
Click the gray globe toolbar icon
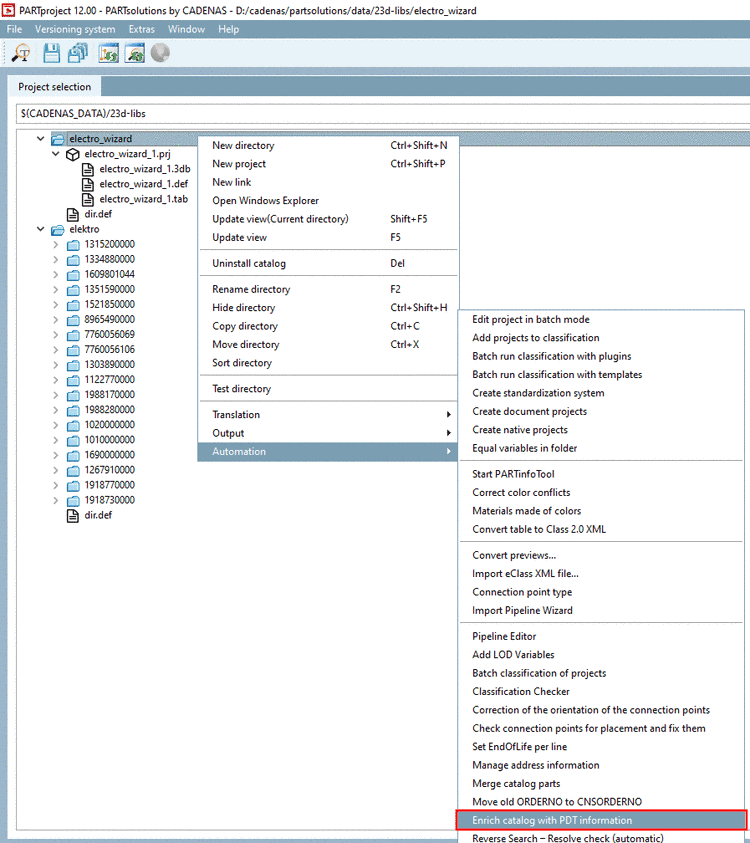click(x=160, y=53)
